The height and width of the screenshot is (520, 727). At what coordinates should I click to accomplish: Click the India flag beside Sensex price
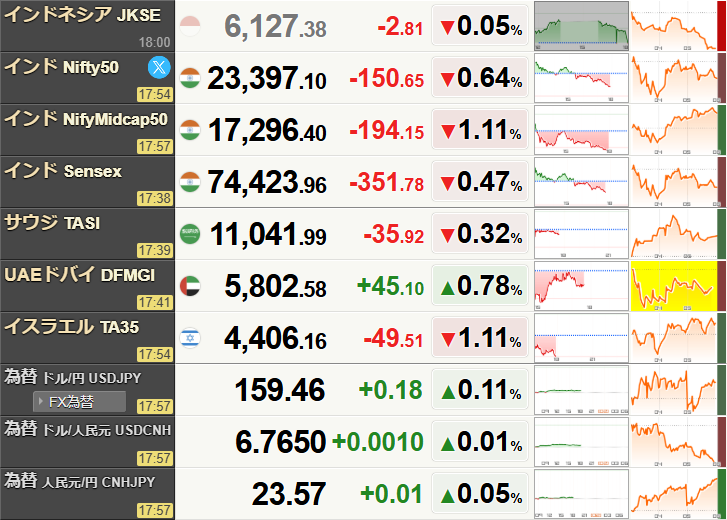click(190, 182)
